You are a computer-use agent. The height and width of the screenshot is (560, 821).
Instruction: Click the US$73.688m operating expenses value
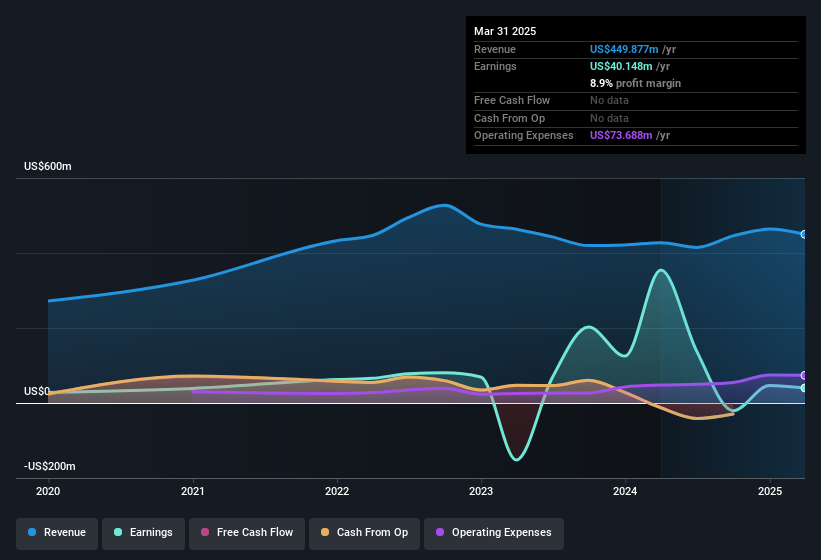coord(621,136)
